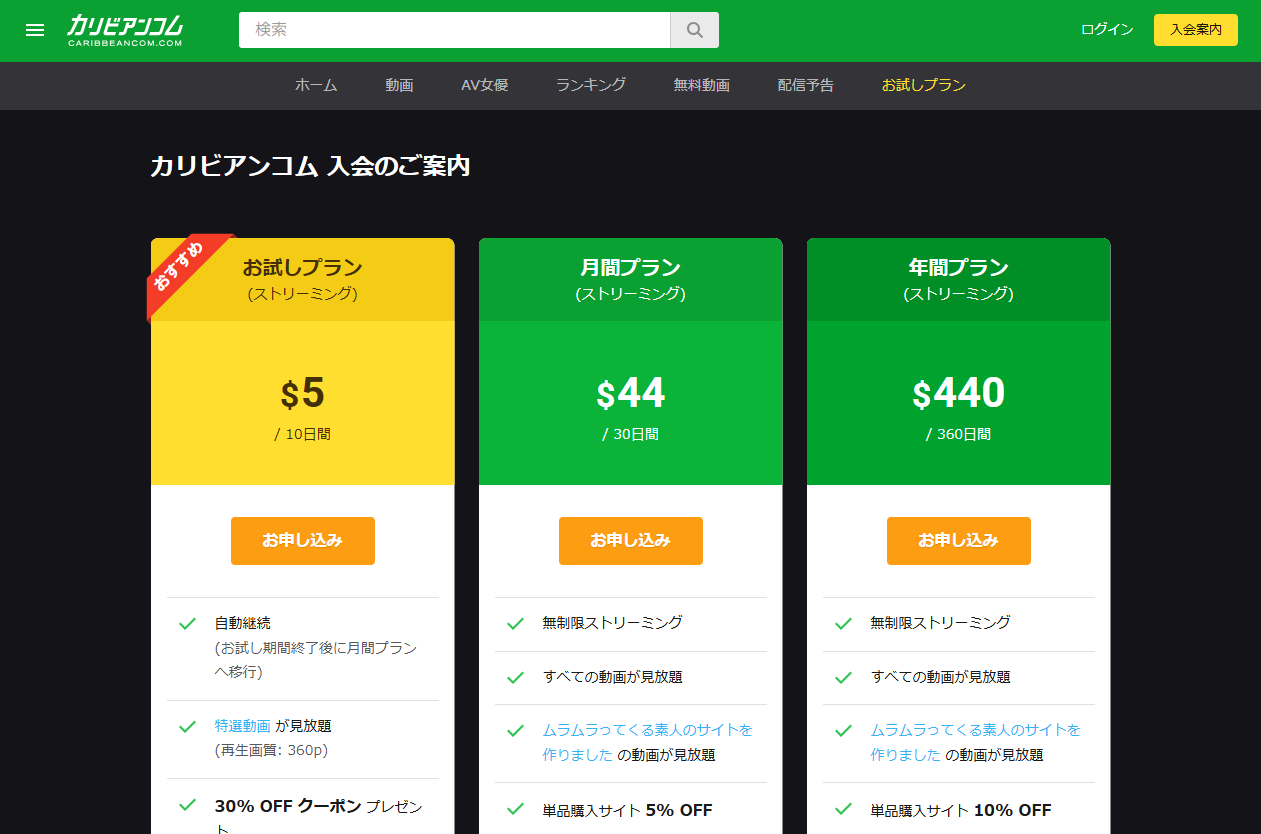The width and height of the screenshot is (1261, 834).
Task: Click checkmark beside 無制限ストリーミング in 月間プラン
Action: point(515,623)
